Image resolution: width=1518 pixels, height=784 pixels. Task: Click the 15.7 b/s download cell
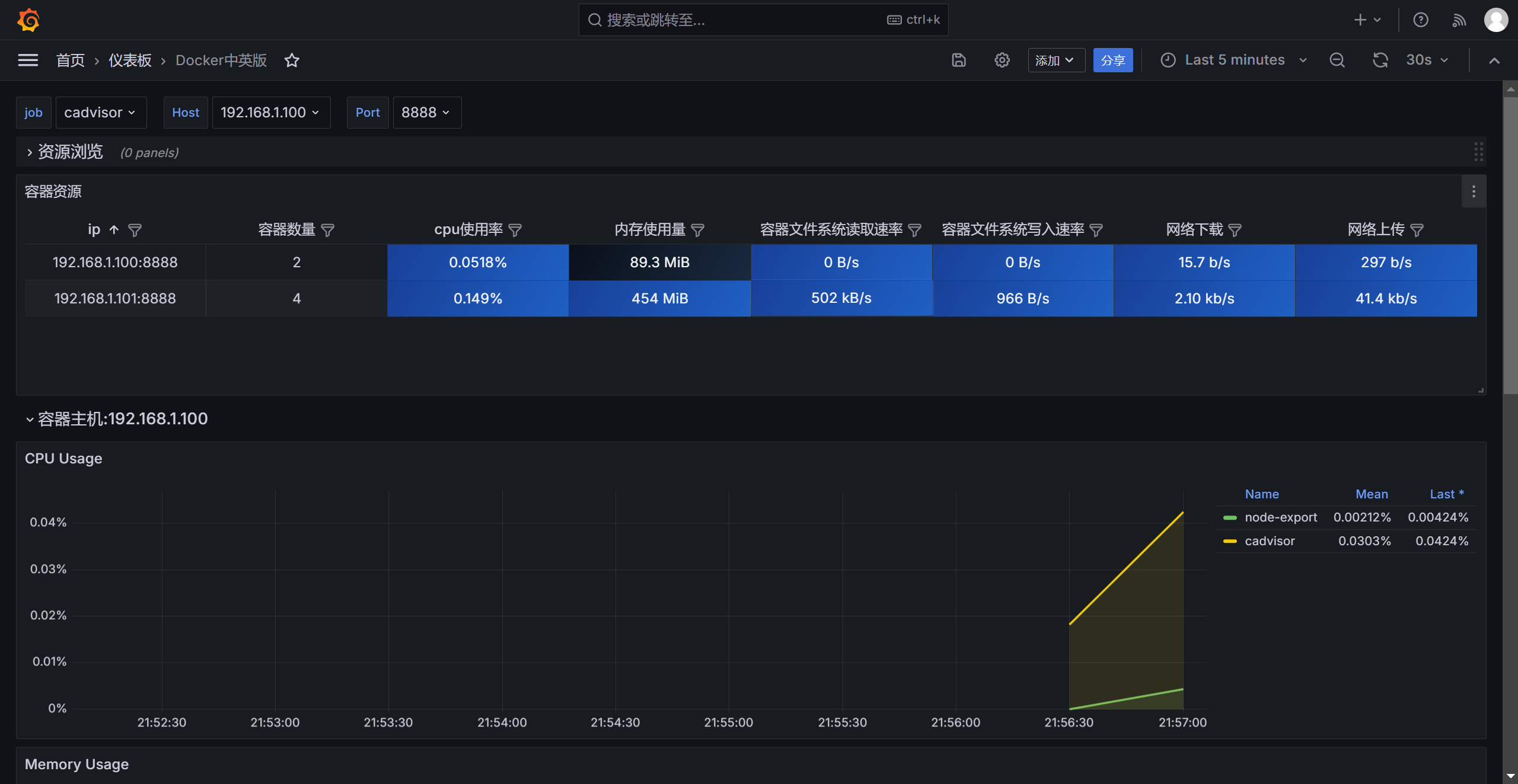point(1204,263)
